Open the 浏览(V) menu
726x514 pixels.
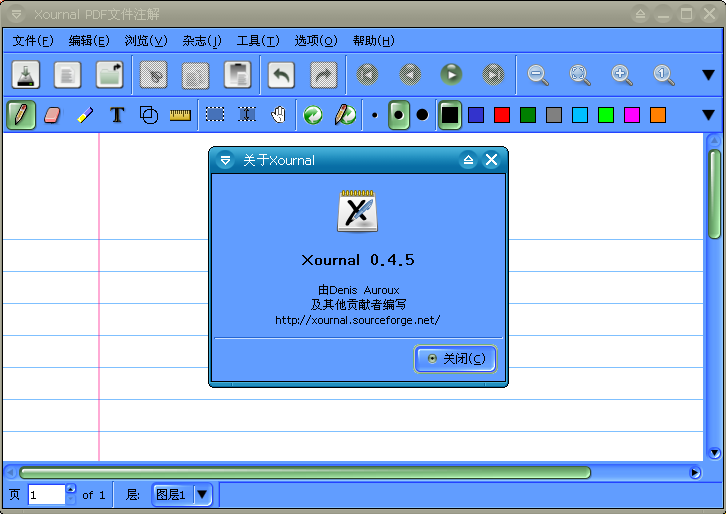[146, 41]
